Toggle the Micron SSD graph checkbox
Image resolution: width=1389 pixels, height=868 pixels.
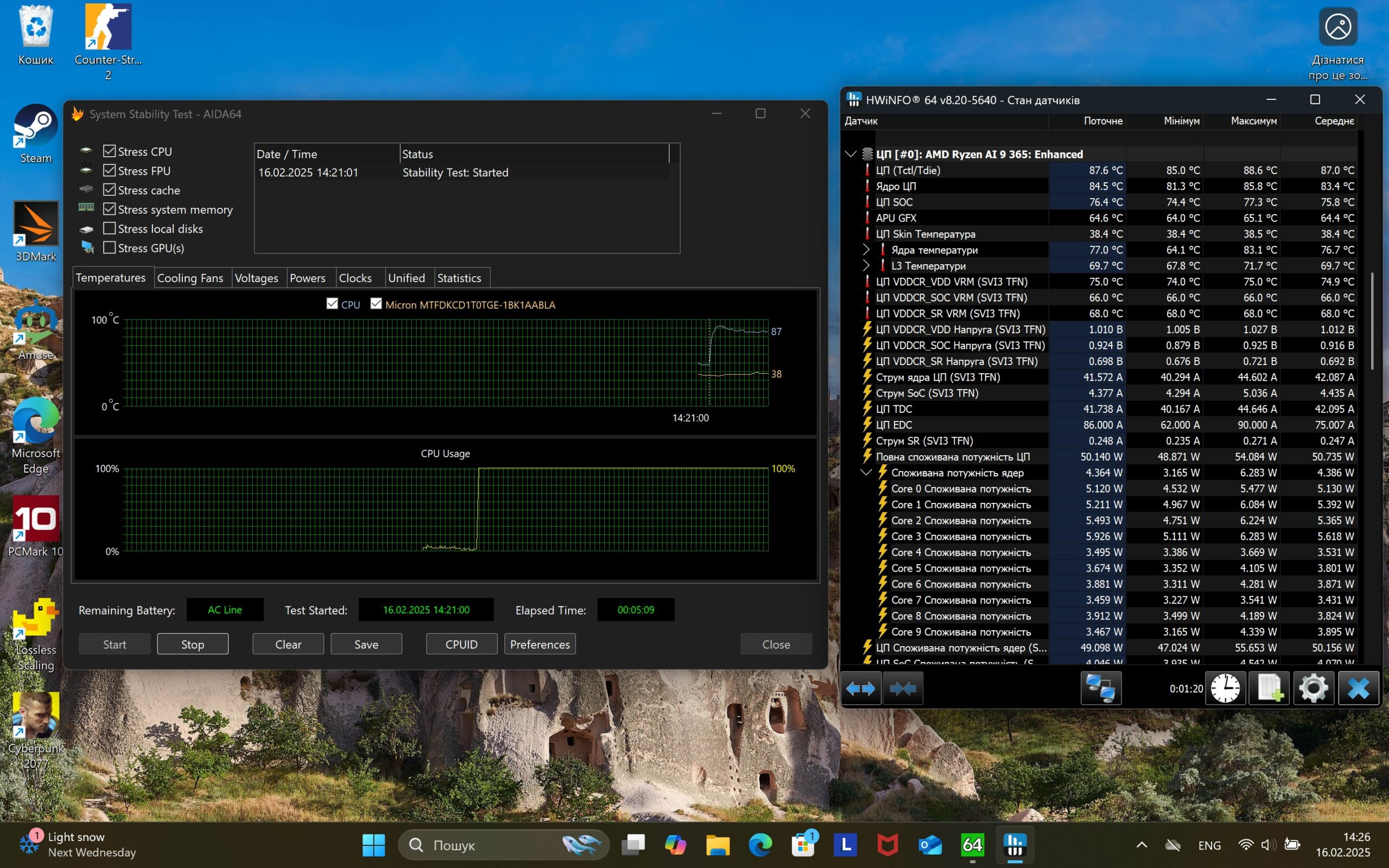pyautogui.click(x=376, y=304)
